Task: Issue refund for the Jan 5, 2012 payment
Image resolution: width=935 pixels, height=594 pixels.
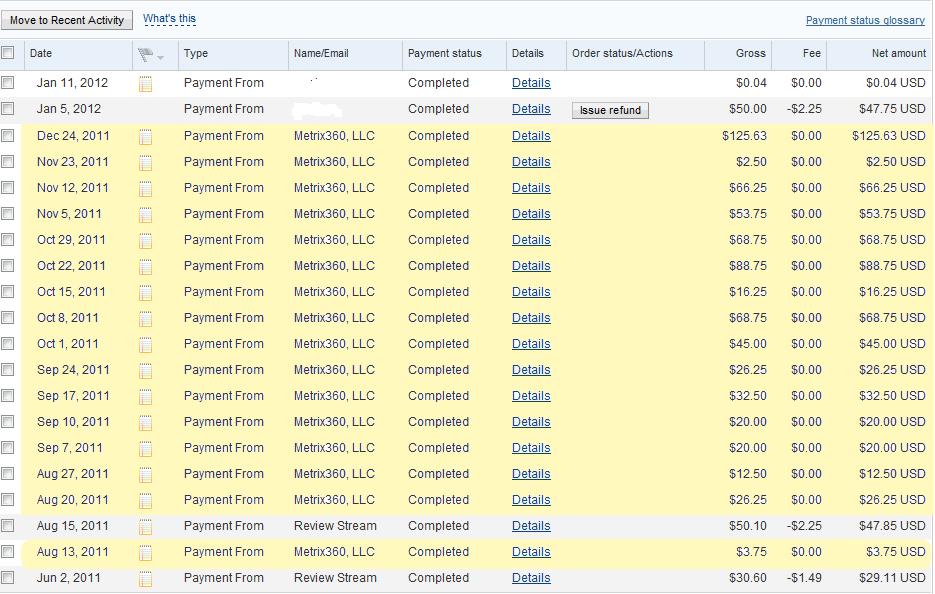Action: coord(609,111)
